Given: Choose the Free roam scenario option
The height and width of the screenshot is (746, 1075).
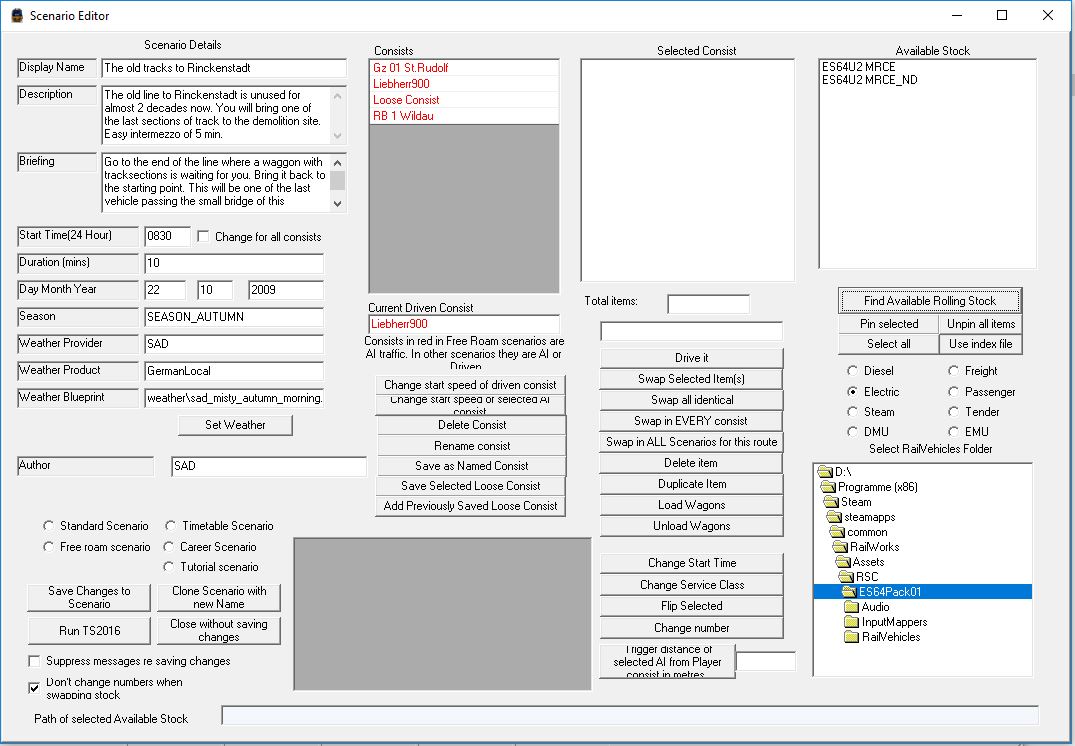Looking at the screenshot, I should tap(49, 547).
